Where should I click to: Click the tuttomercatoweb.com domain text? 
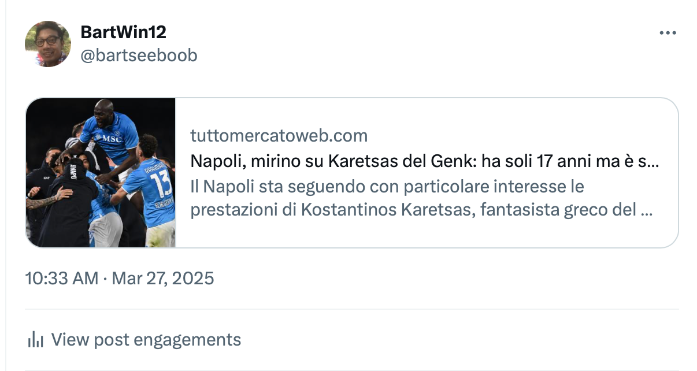pyautogui.click(x=279, y=136)
